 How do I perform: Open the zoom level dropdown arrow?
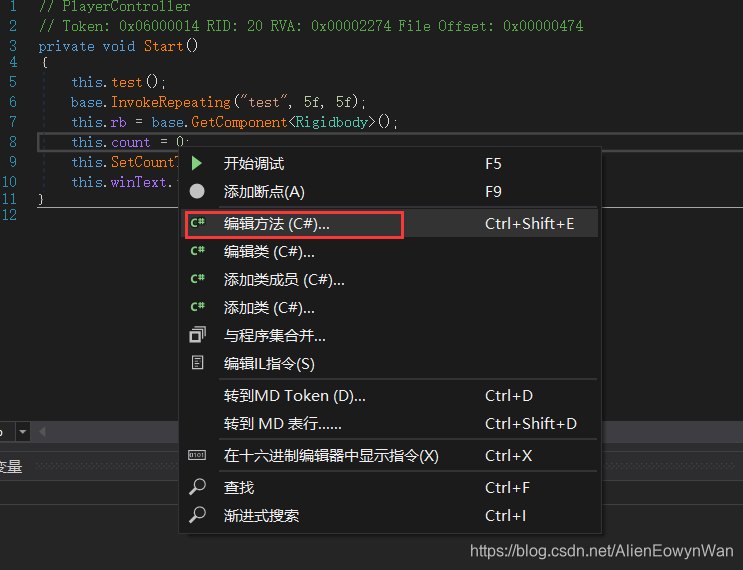coord(22,431)
